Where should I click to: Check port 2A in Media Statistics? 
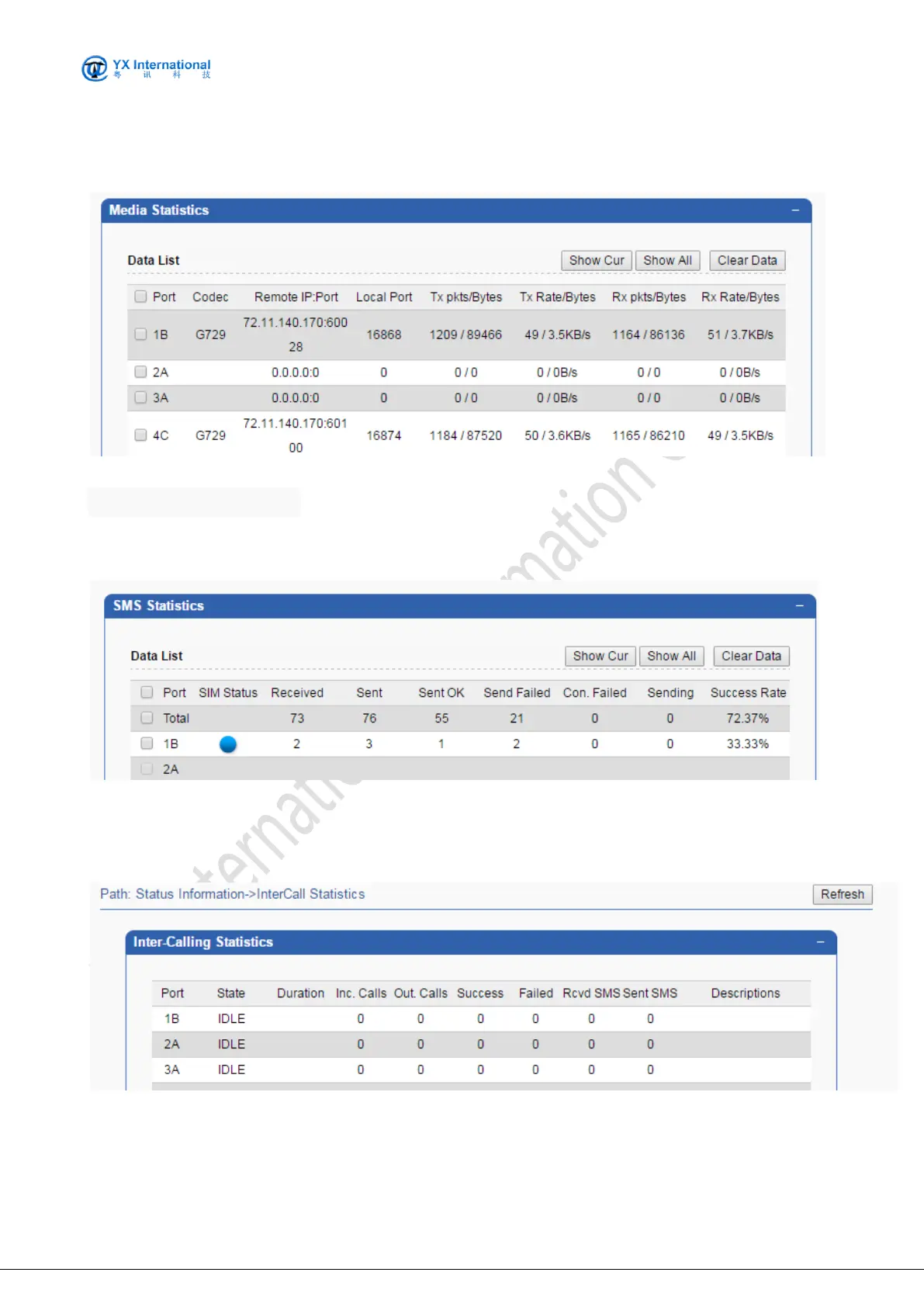click(x=140, y=372)
